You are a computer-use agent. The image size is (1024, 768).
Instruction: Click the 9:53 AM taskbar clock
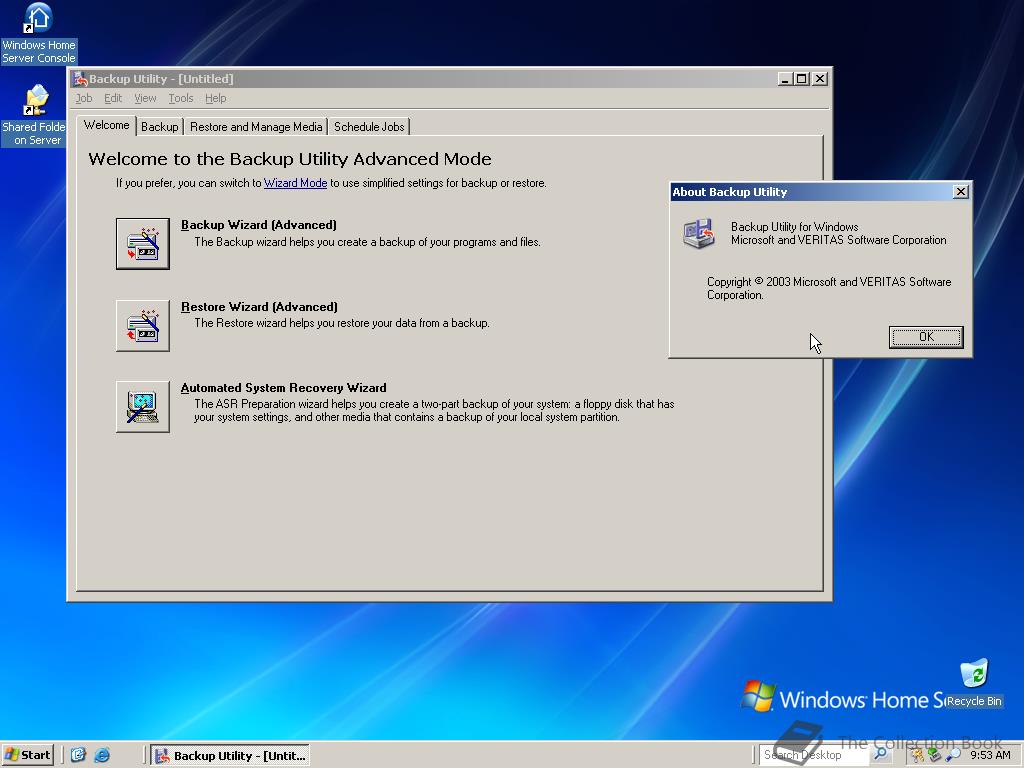[990, 755]
